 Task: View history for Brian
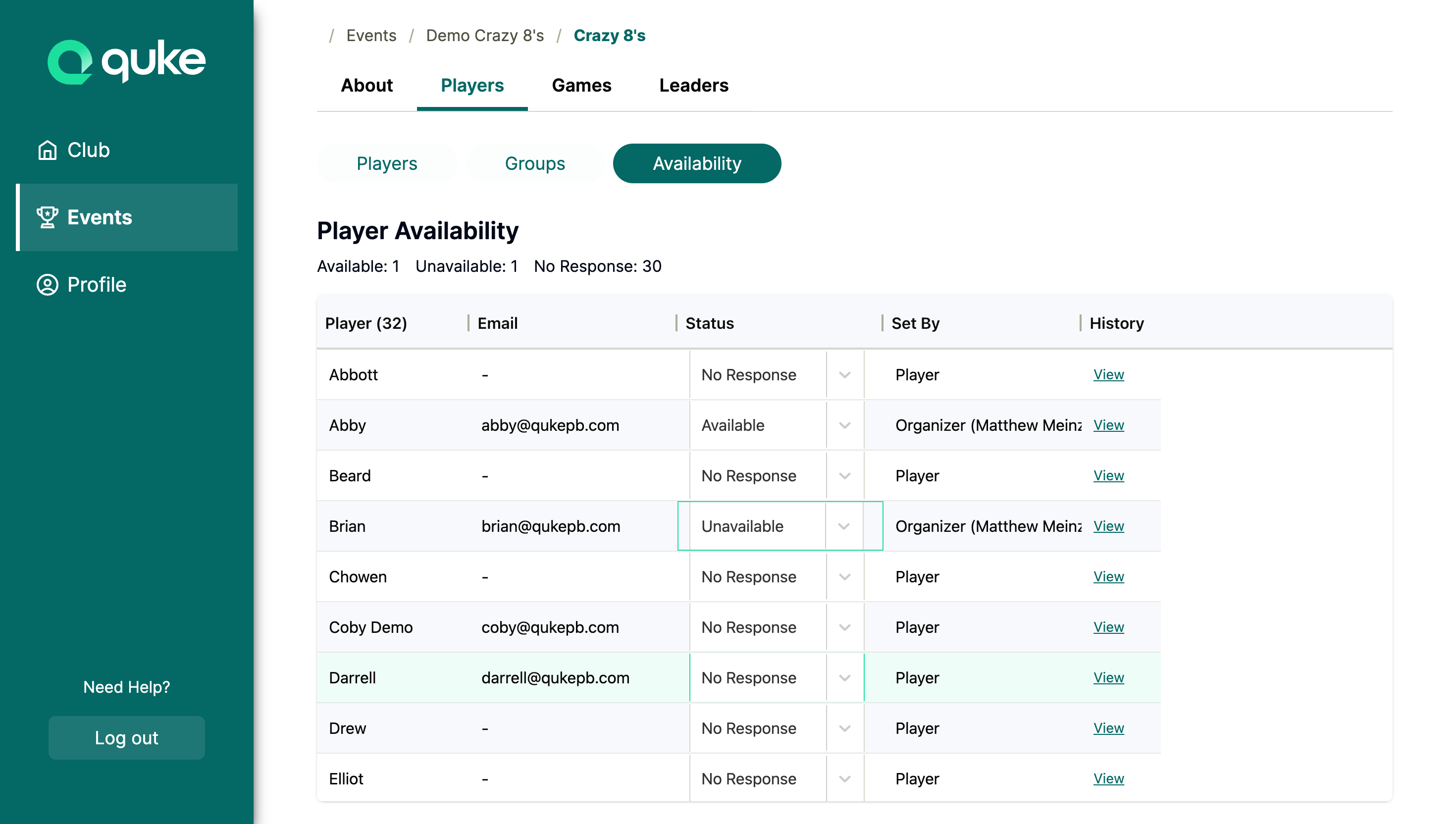[1108, 526]
